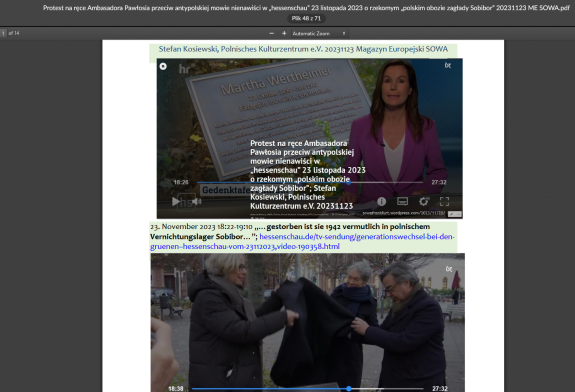The image size is (575, 392).
Task: Click the fullscreen icon in first video
Action: tap(444, 201)
